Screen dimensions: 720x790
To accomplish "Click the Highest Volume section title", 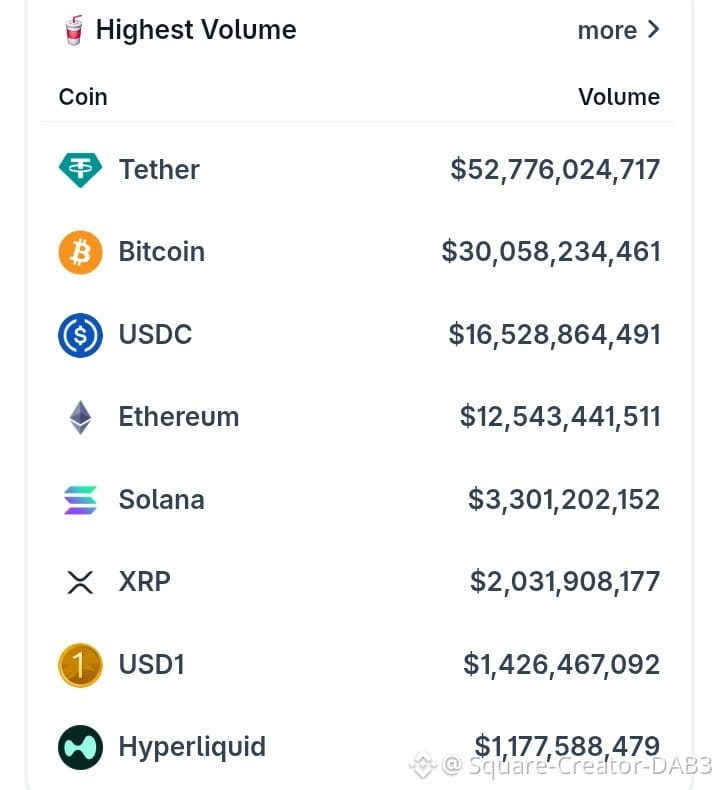I will click(196, 30).
